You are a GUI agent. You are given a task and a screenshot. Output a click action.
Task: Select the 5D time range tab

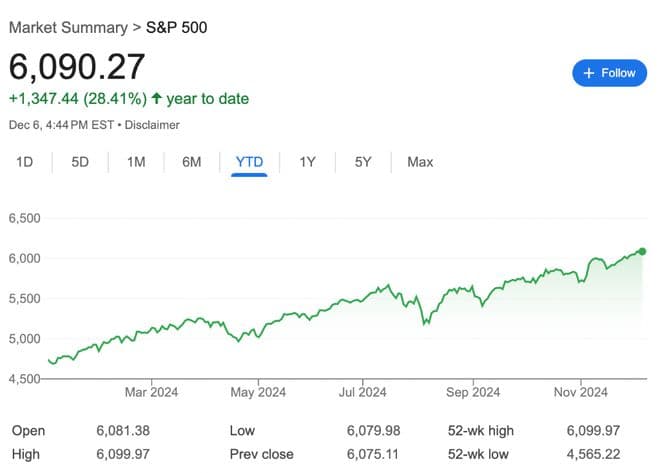pos(80,161)
